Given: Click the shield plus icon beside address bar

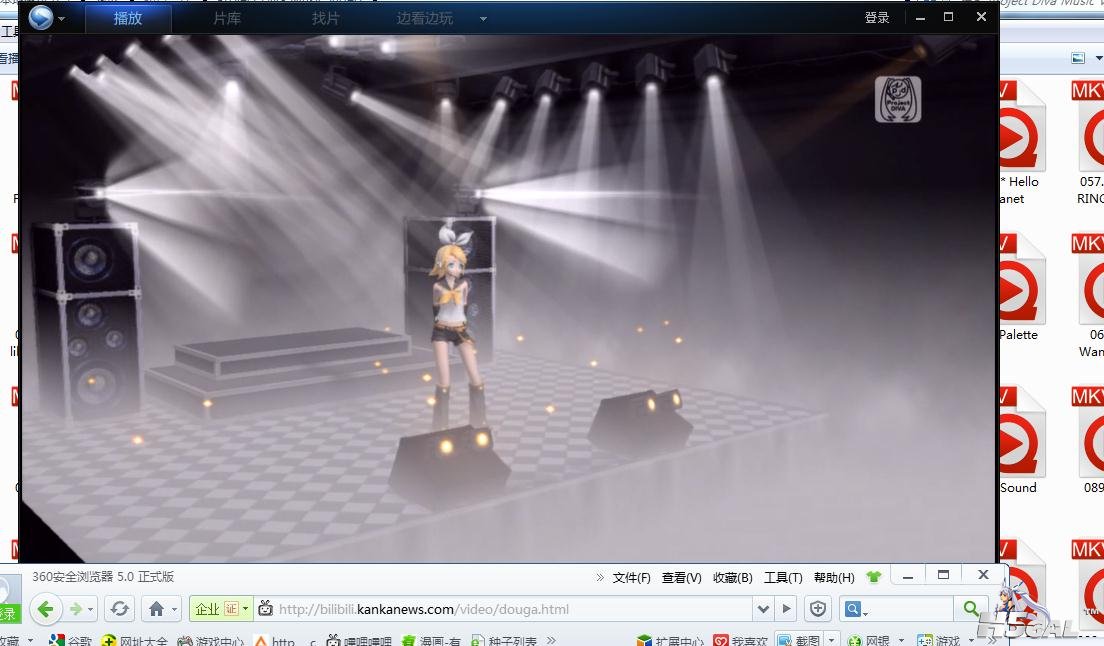Looking at the screenshot, I should tap(818, 609).
